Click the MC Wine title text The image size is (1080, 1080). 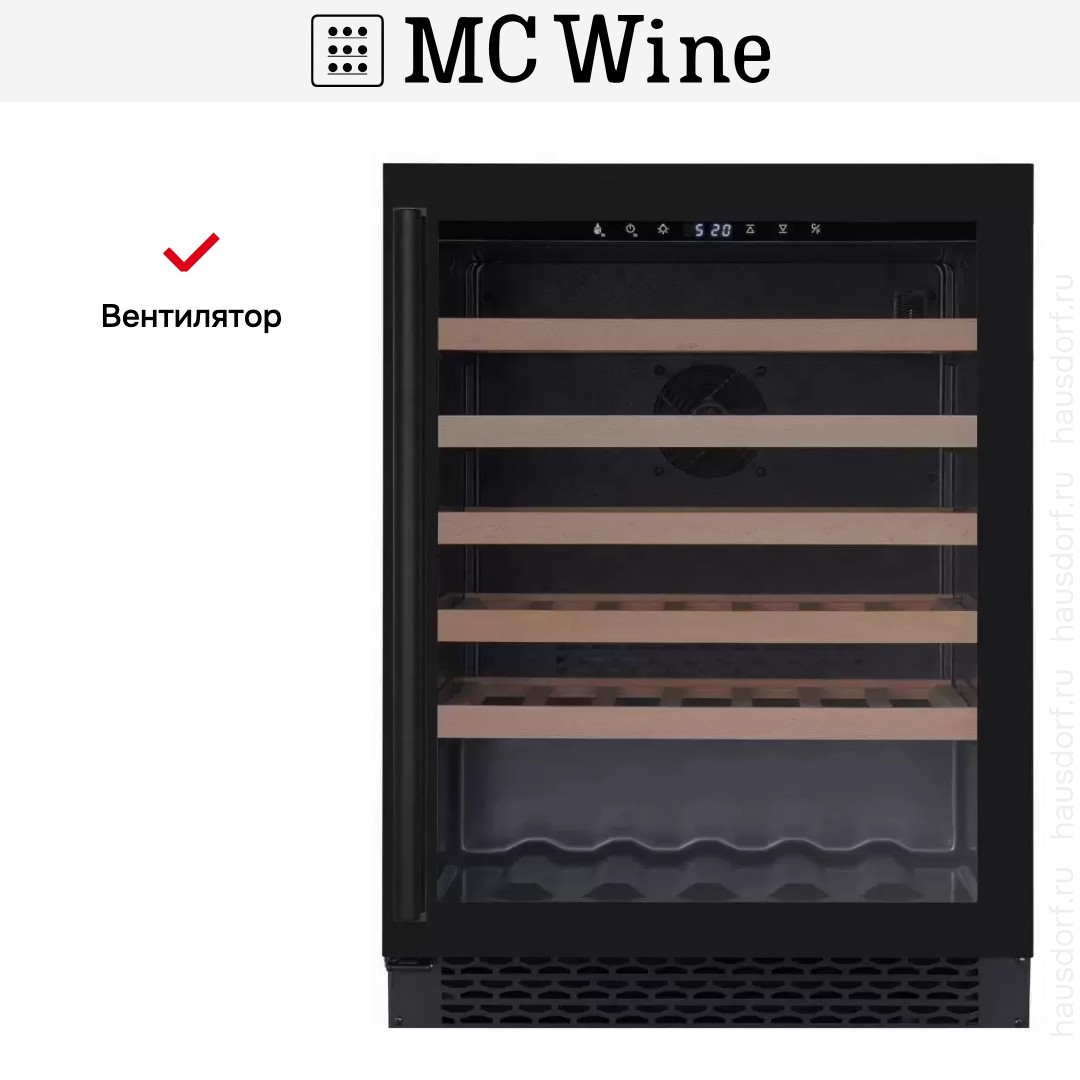click(x=587, y=50)
